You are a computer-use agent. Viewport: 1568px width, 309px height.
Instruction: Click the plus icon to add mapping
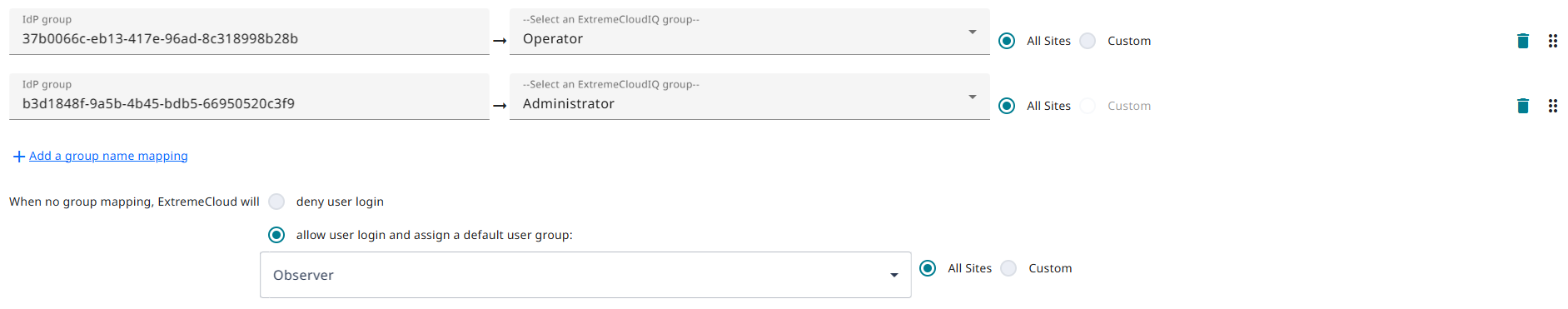pyautogui.click(x=18, y=157)
